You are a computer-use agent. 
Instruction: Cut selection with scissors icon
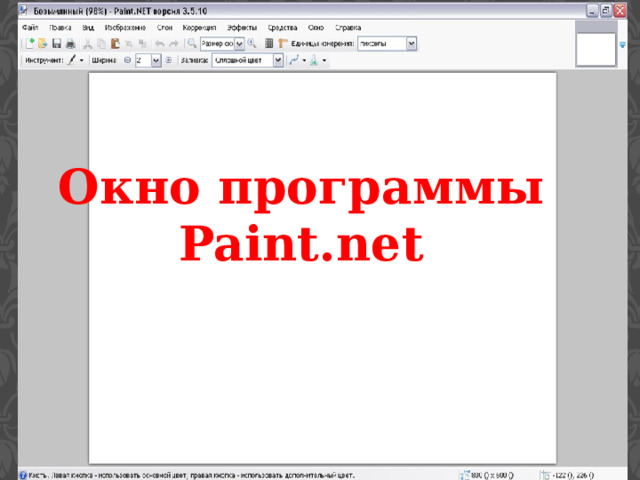click(x=87, y=44)
